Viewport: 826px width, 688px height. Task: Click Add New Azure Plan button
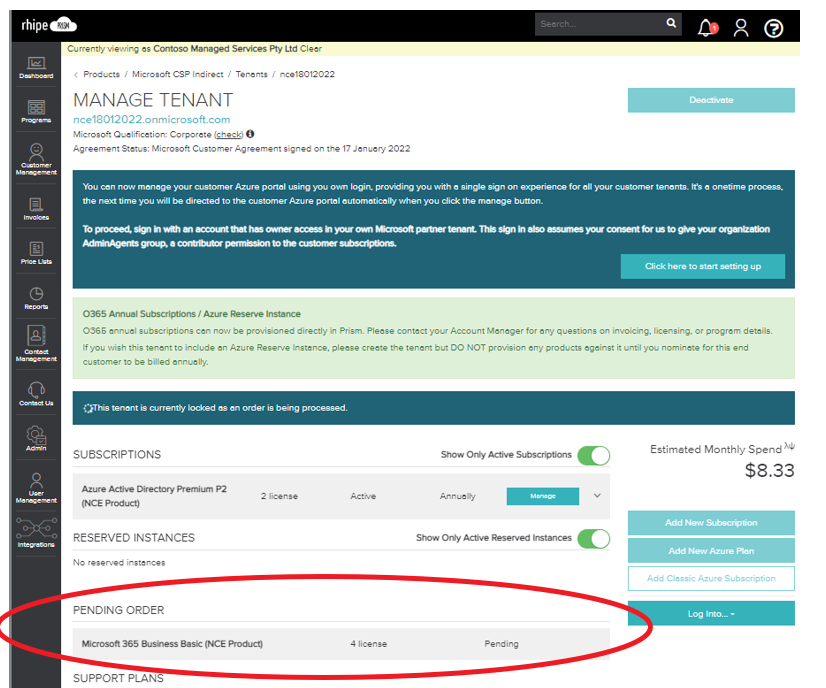(711, 551)
